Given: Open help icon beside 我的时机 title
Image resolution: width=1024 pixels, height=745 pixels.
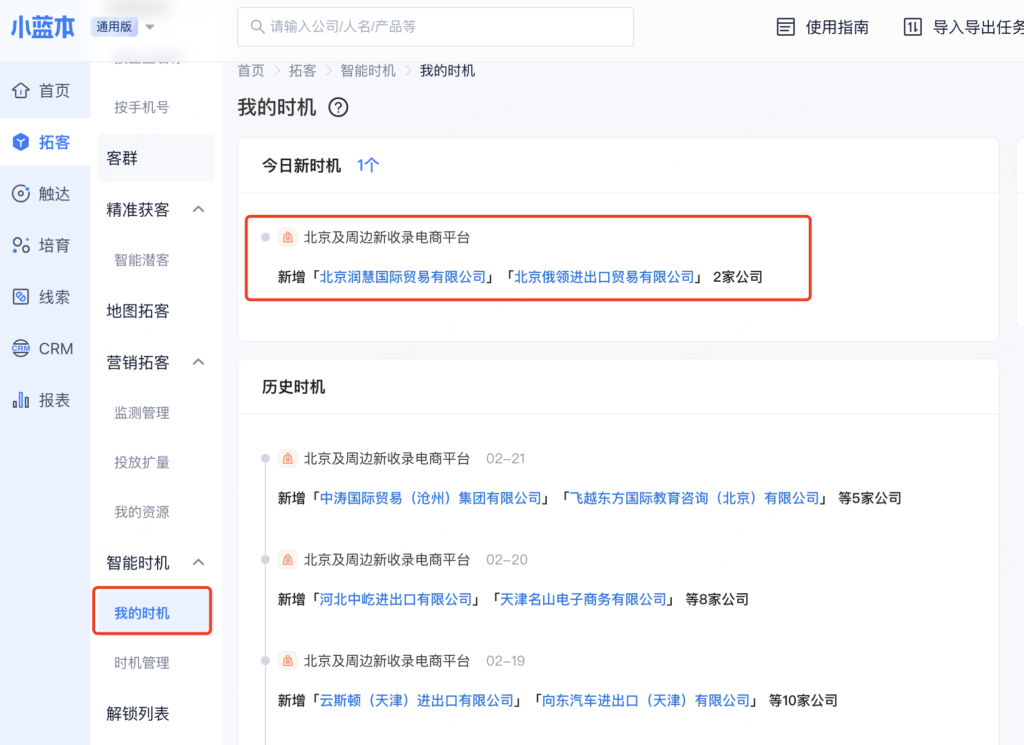Looking at the screenshot, I should 338,107.
